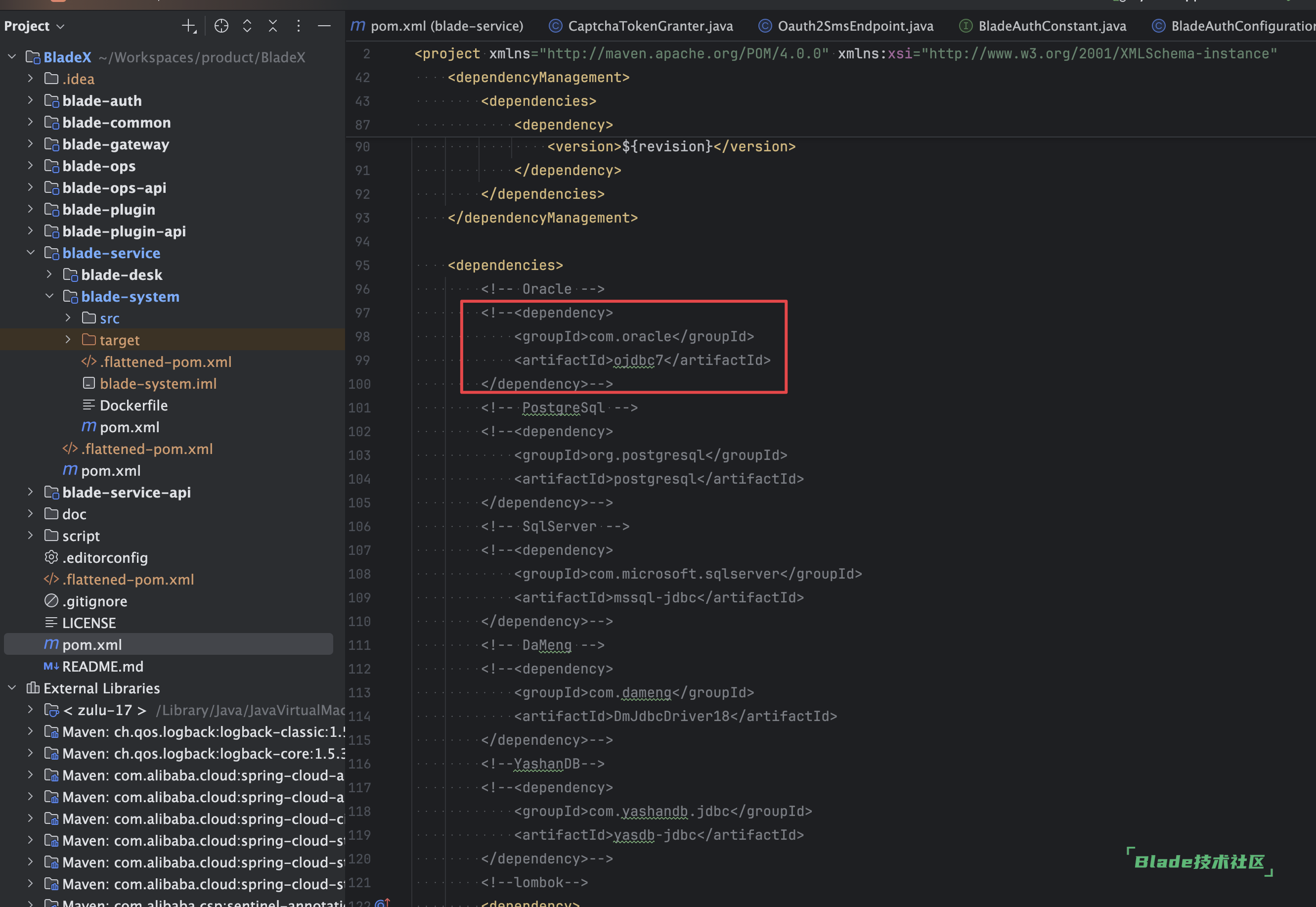
Task: Expand the blade-ops module
Action: point(31,166)
